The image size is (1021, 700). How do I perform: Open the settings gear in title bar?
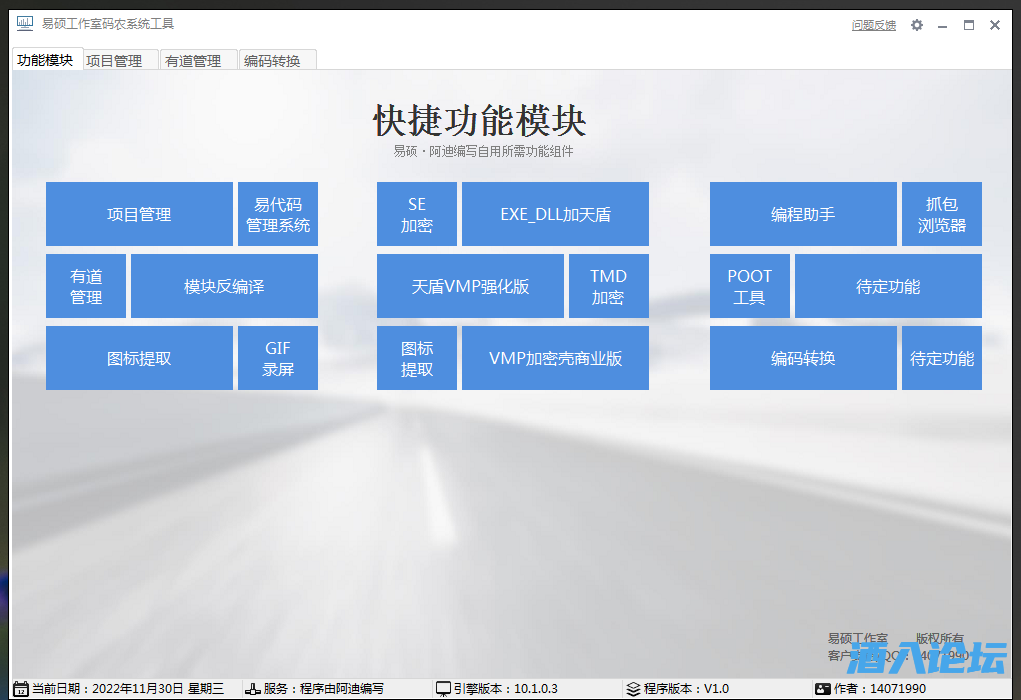(x=917, y=25)
